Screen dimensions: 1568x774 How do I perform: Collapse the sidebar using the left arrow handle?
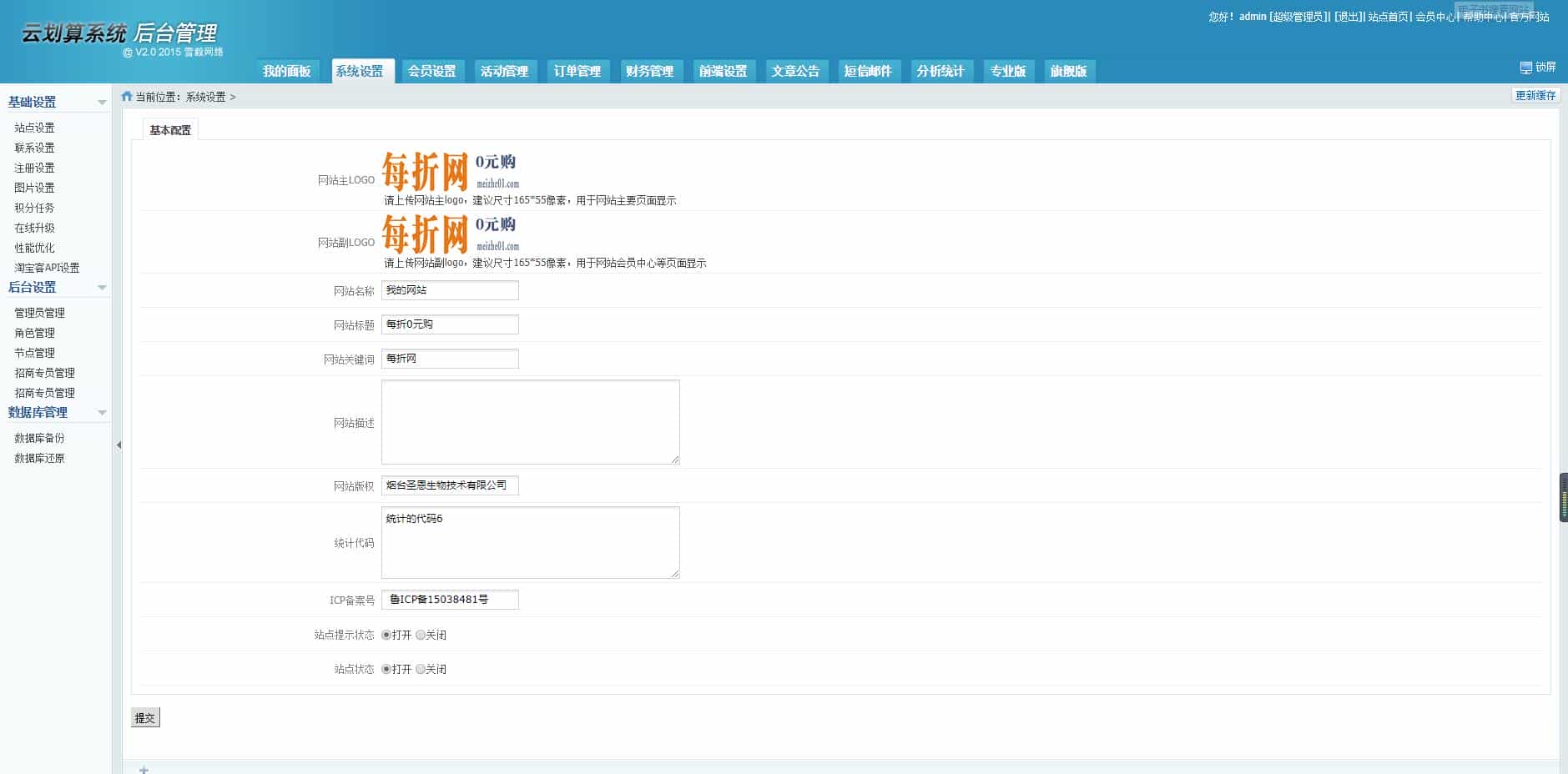(118, 445)
